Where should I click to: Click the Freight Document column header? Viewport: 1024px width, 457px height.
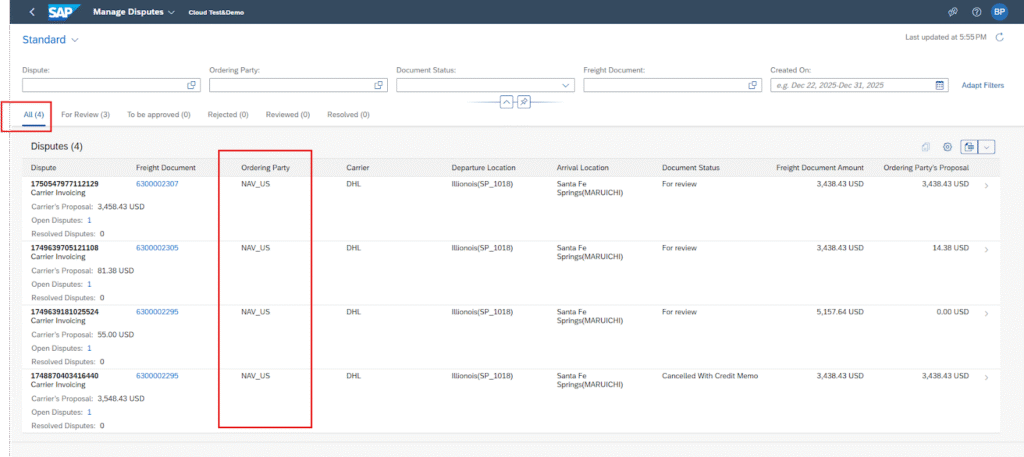166,168
